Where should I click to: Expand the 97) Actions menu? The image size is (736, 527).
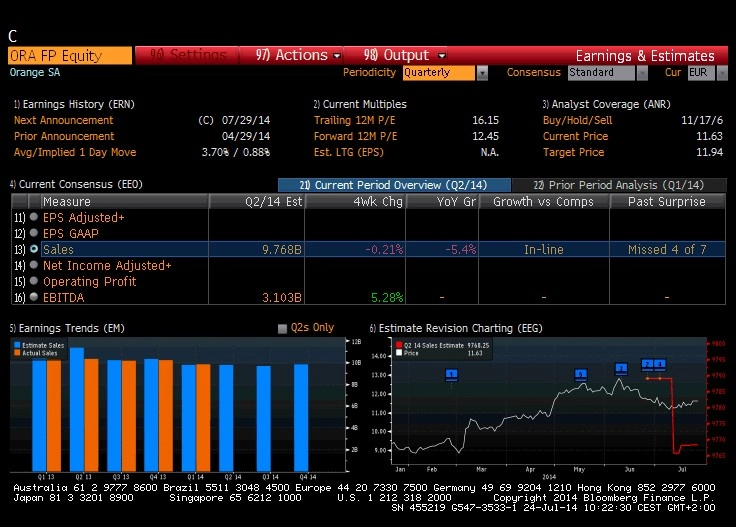click(291, 55)
